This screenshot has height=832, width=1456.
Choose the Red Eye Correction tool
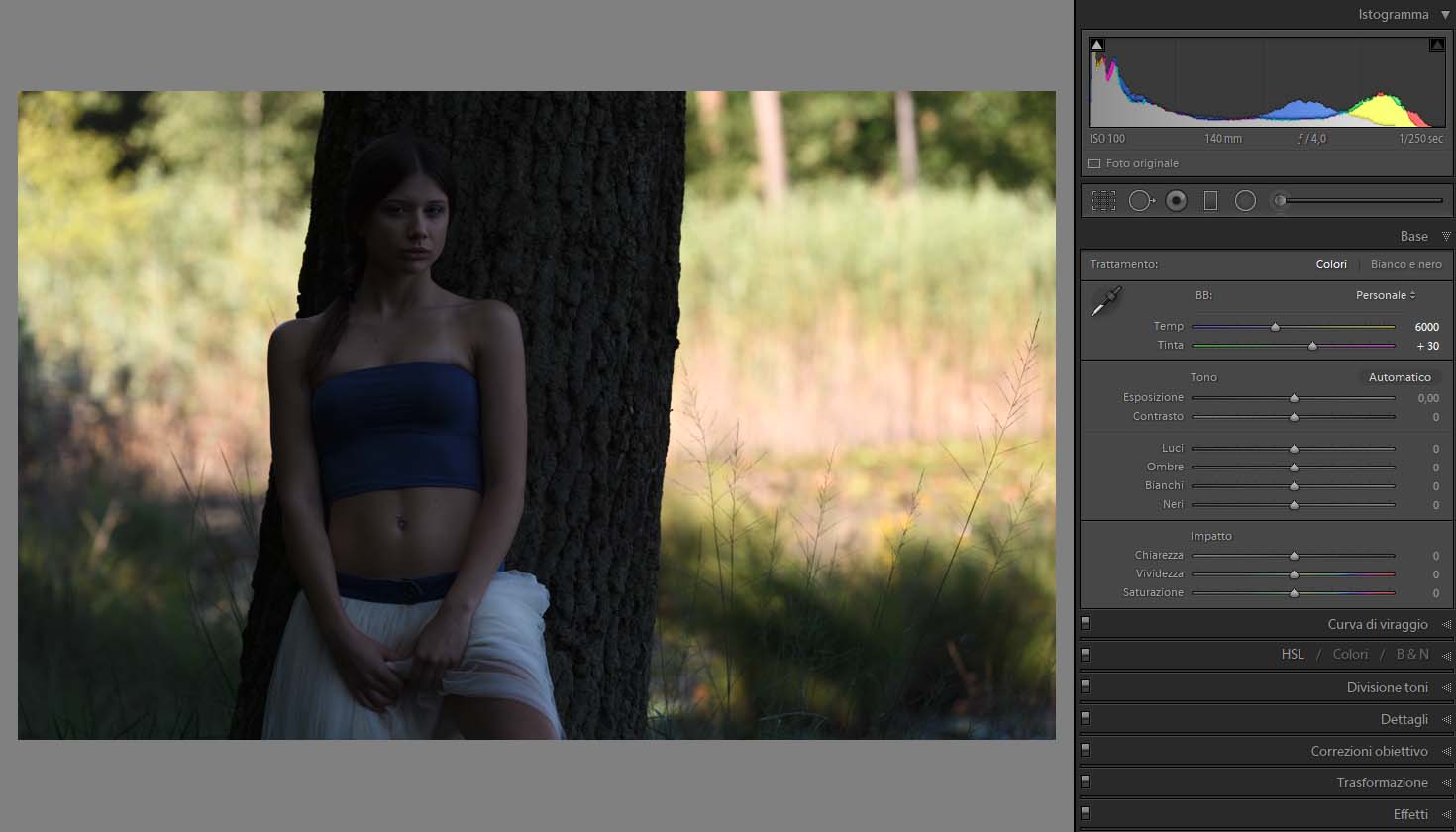[1176, 201]
